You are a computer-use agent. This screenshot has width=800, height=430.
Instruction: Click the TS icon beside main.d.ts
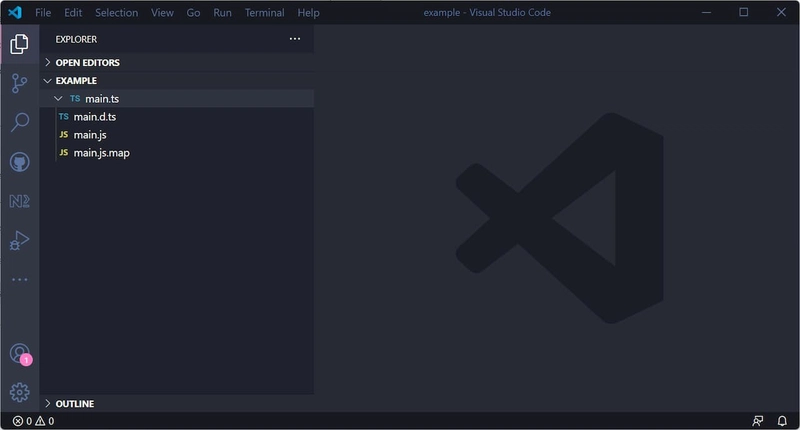click(64, 117)
